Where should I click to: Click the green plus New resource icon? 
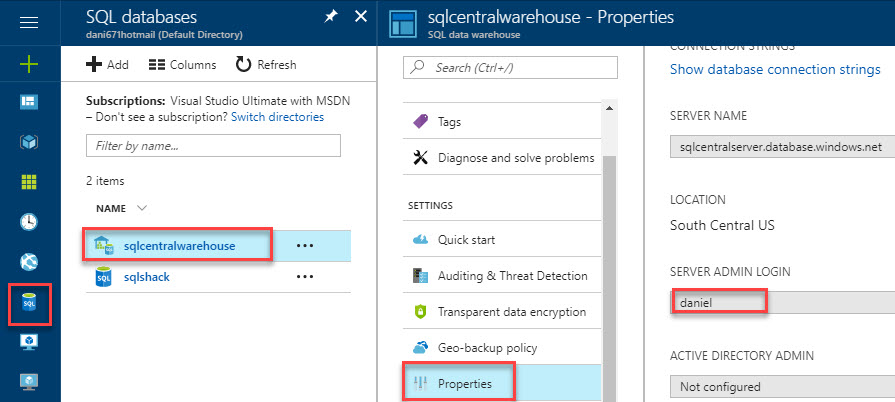[29, 64]
